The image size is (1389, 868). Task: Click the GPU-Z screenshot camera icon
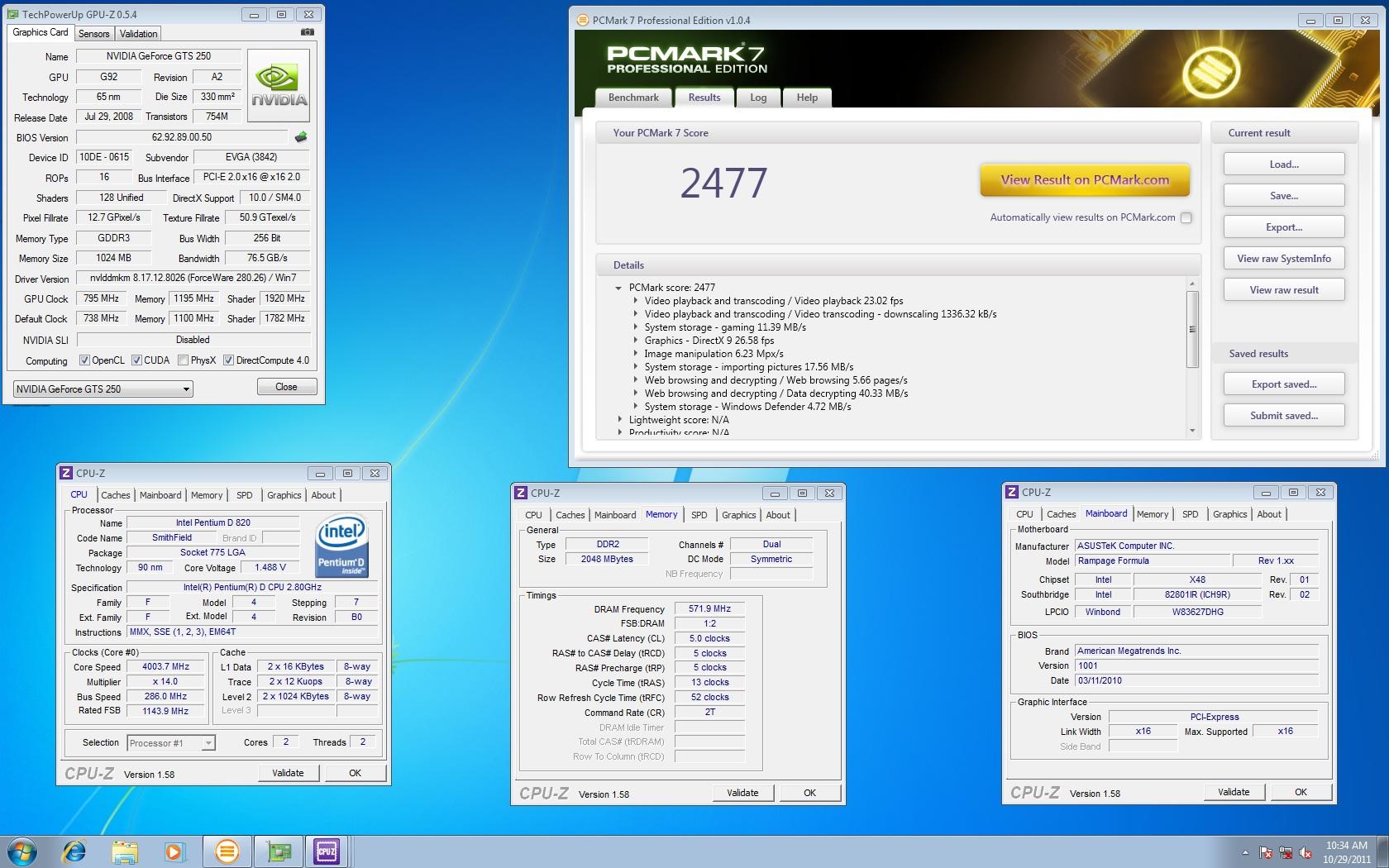pos(307,32)
